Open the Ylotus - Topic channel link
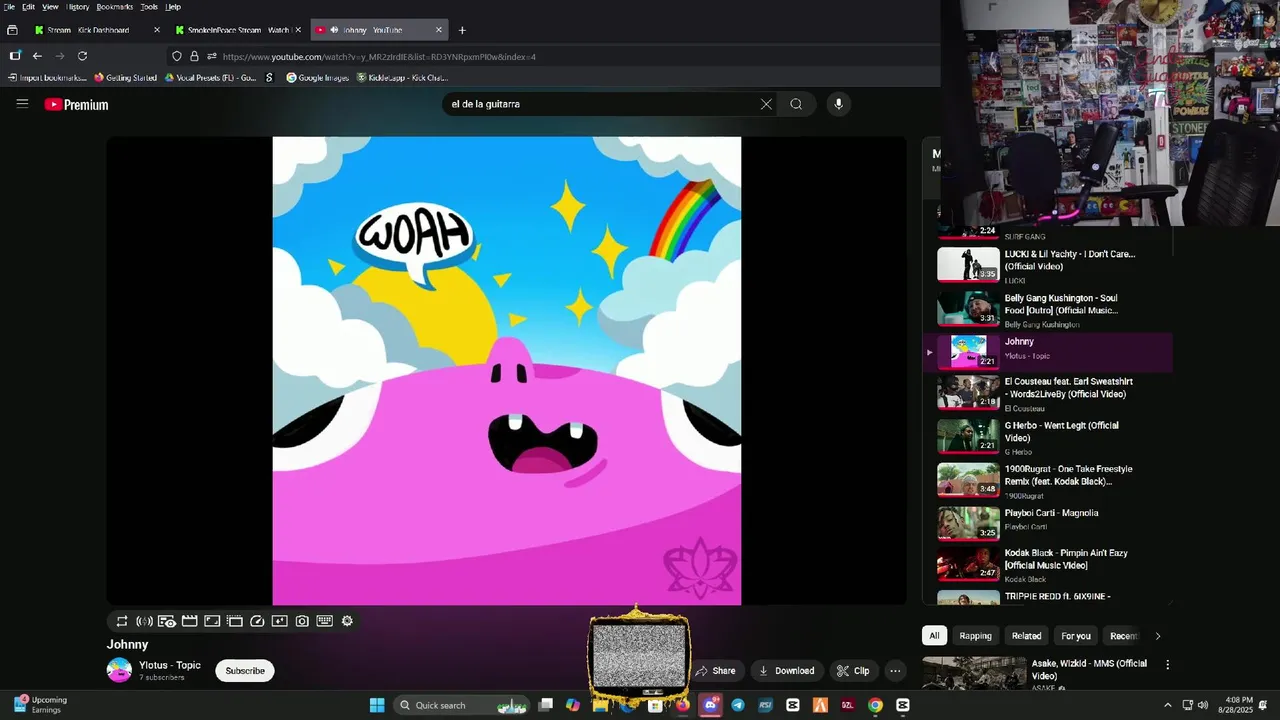The height and width of the screenshot is (720, 1280). (170, 665)
